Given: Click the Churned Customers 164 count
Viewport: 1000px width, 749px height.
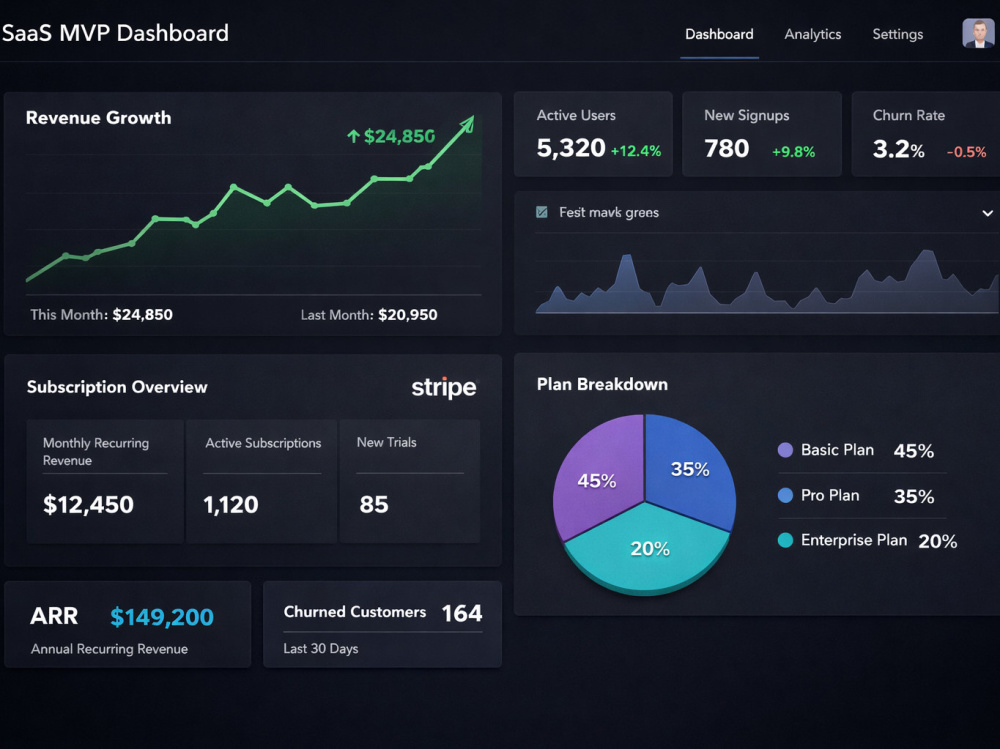Looking at the screenshot, I should pos(462,613).
